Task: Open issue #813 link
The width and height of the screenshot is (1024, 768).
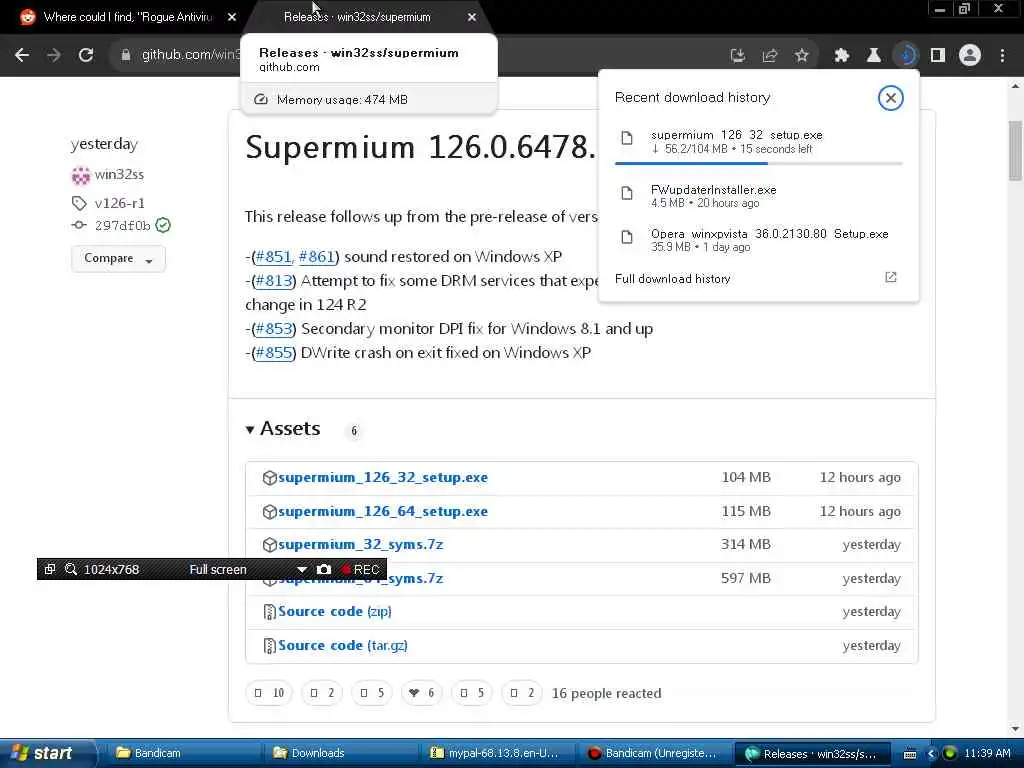Action: coord(274,281)
